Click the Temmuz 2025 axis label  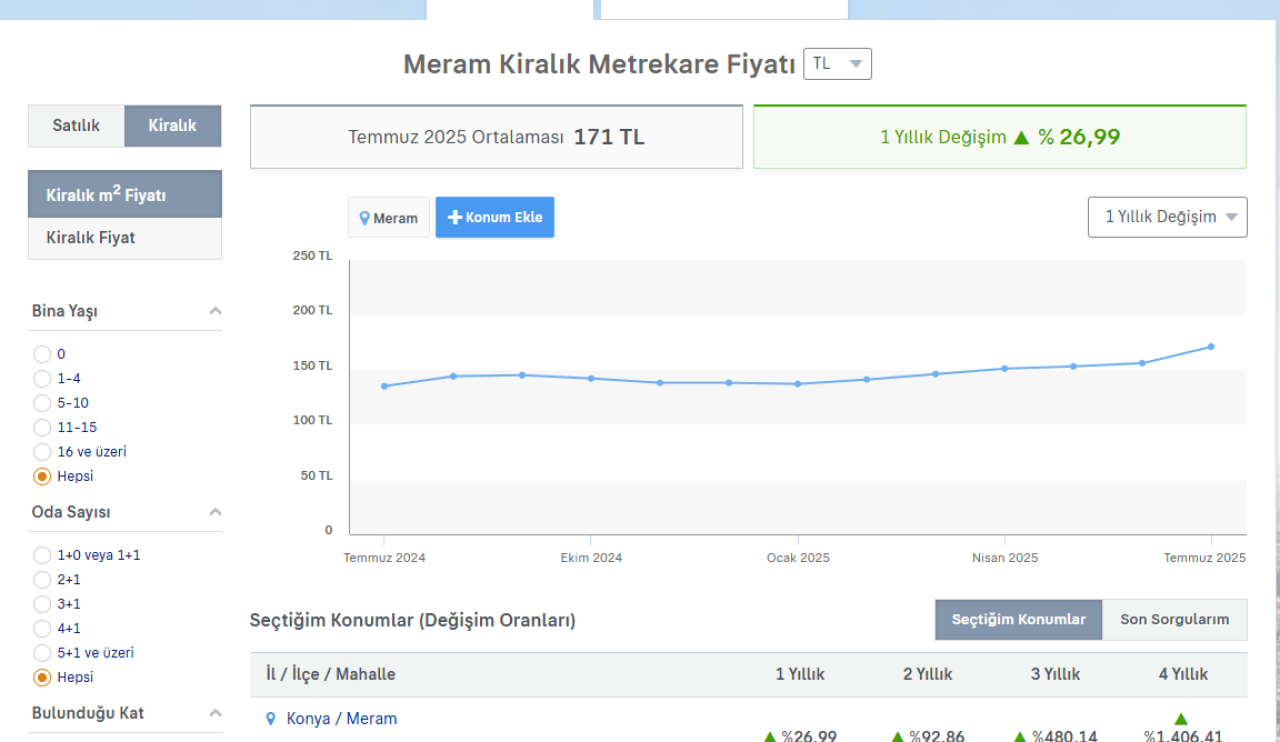pos(1204,558)
